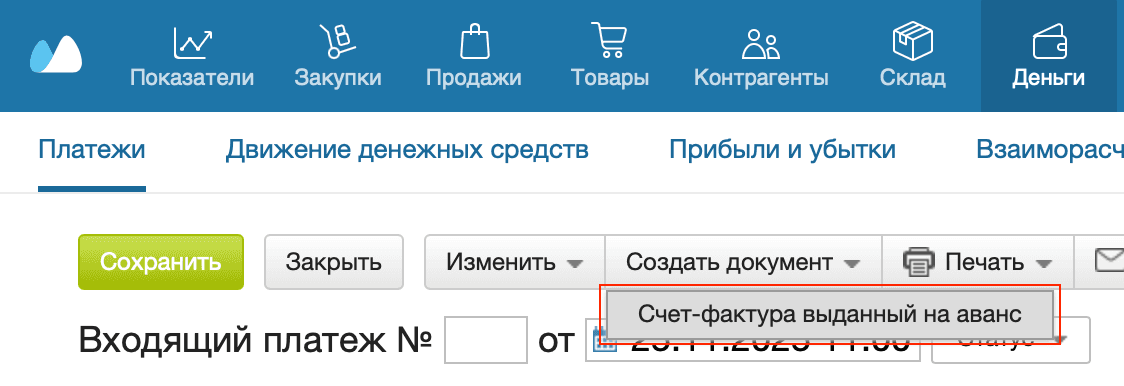Viewport: 1124px width, 386px height.
Task: Open Товары shopping cart icon
Action: (609, 41)
